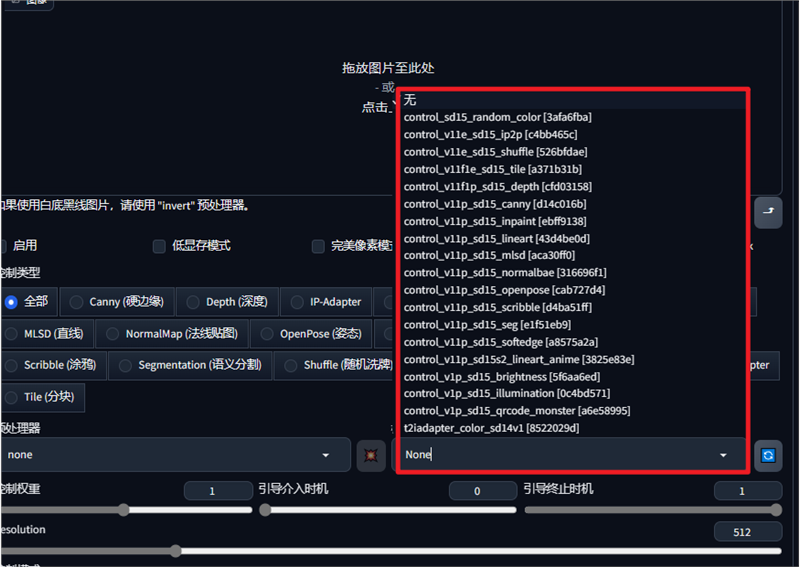The image size is (800, 567).
Task: Select control_v11p_sd15_softedge model
Action: coord(571,342)
